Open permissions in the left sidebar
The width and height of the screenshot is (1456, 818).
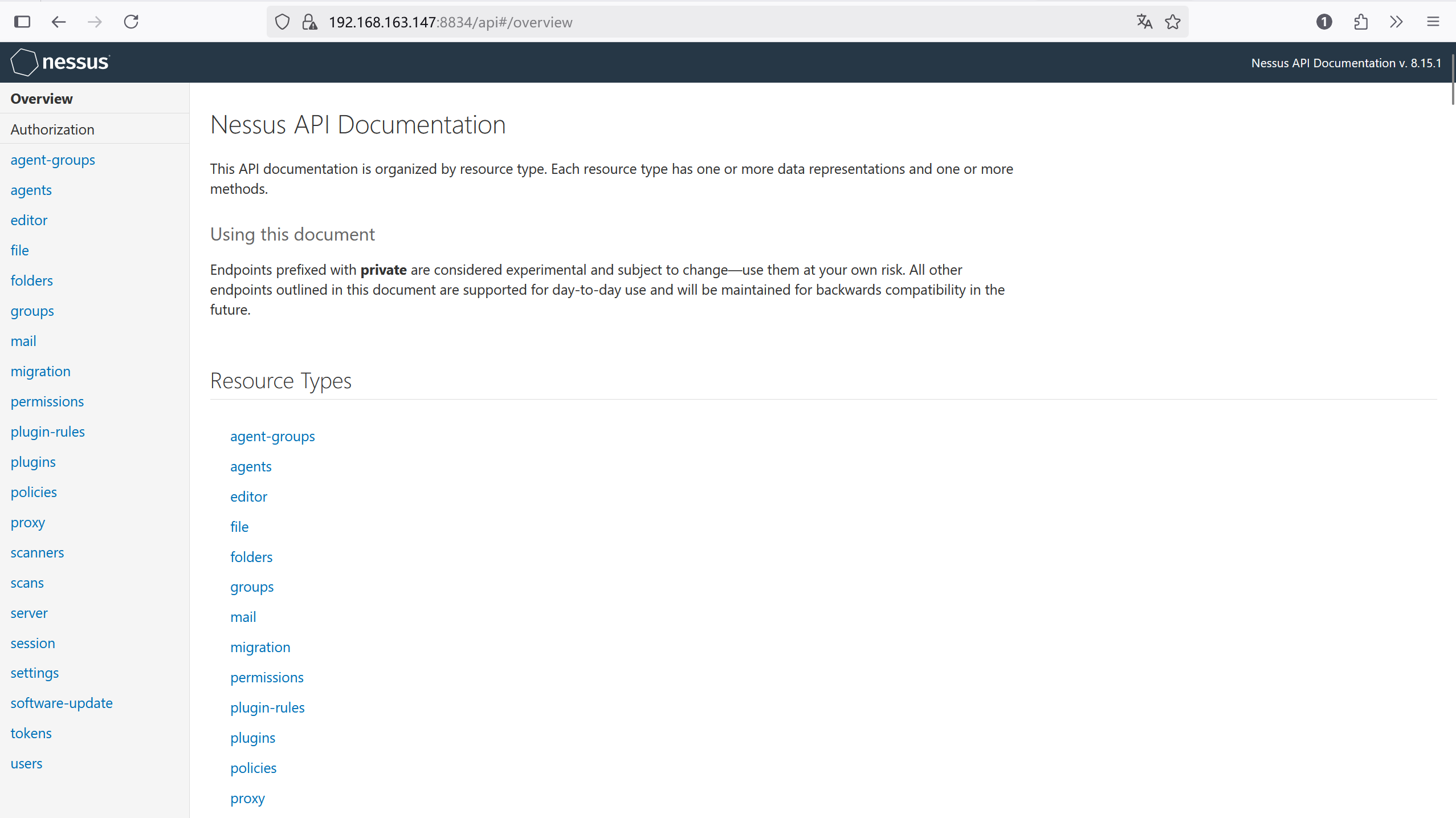coord(47,402)
